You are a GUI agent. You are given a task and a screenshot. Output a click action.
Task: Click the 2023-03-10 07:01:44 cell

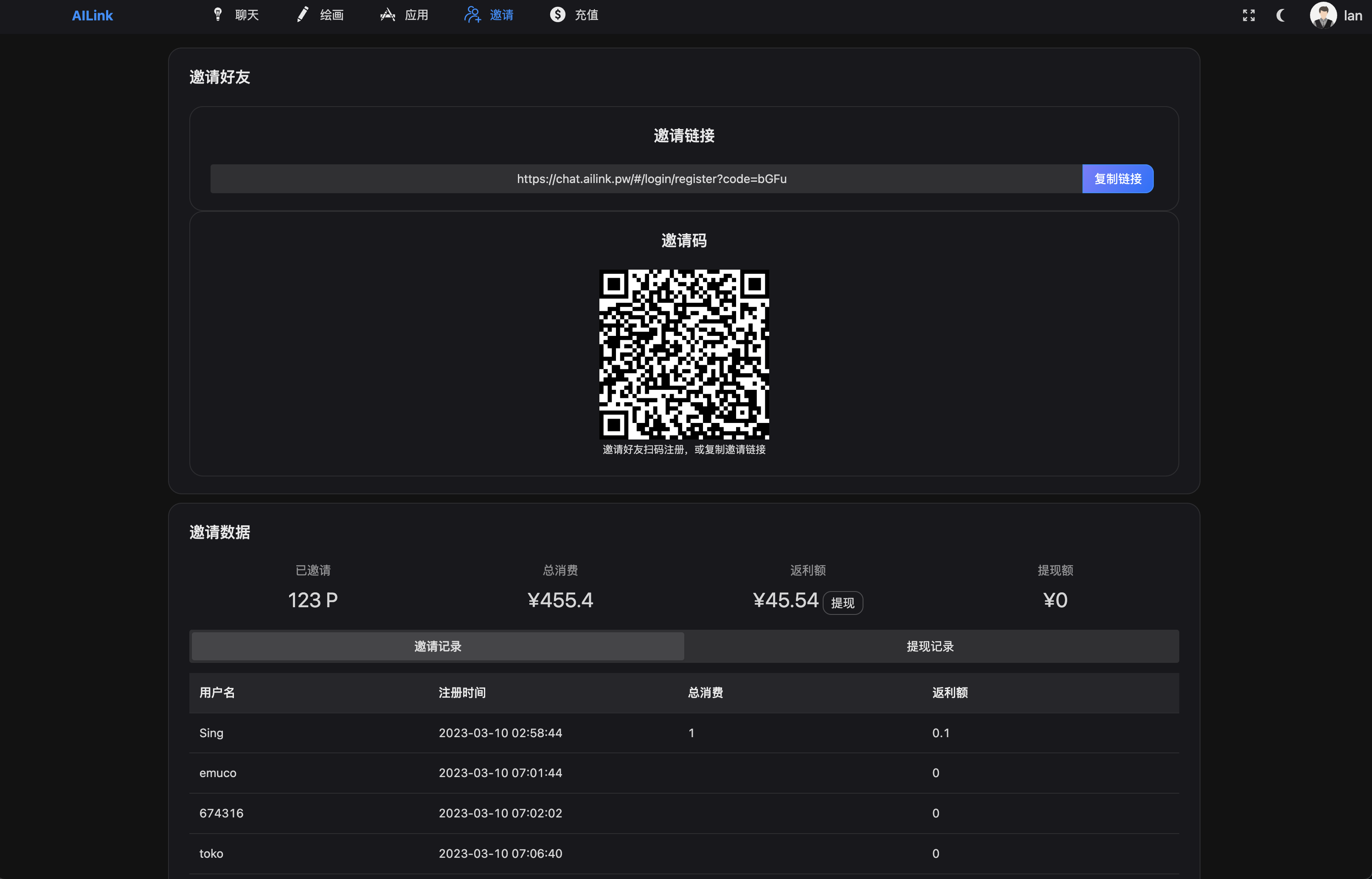[500, 773]
